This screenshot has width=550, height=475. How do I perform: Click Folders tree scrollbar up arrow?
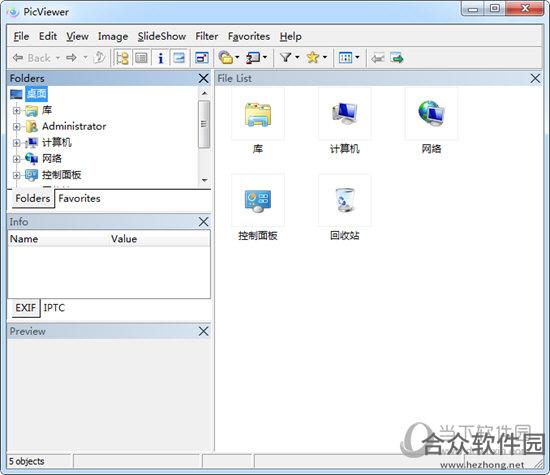click(x=204, y=93)
